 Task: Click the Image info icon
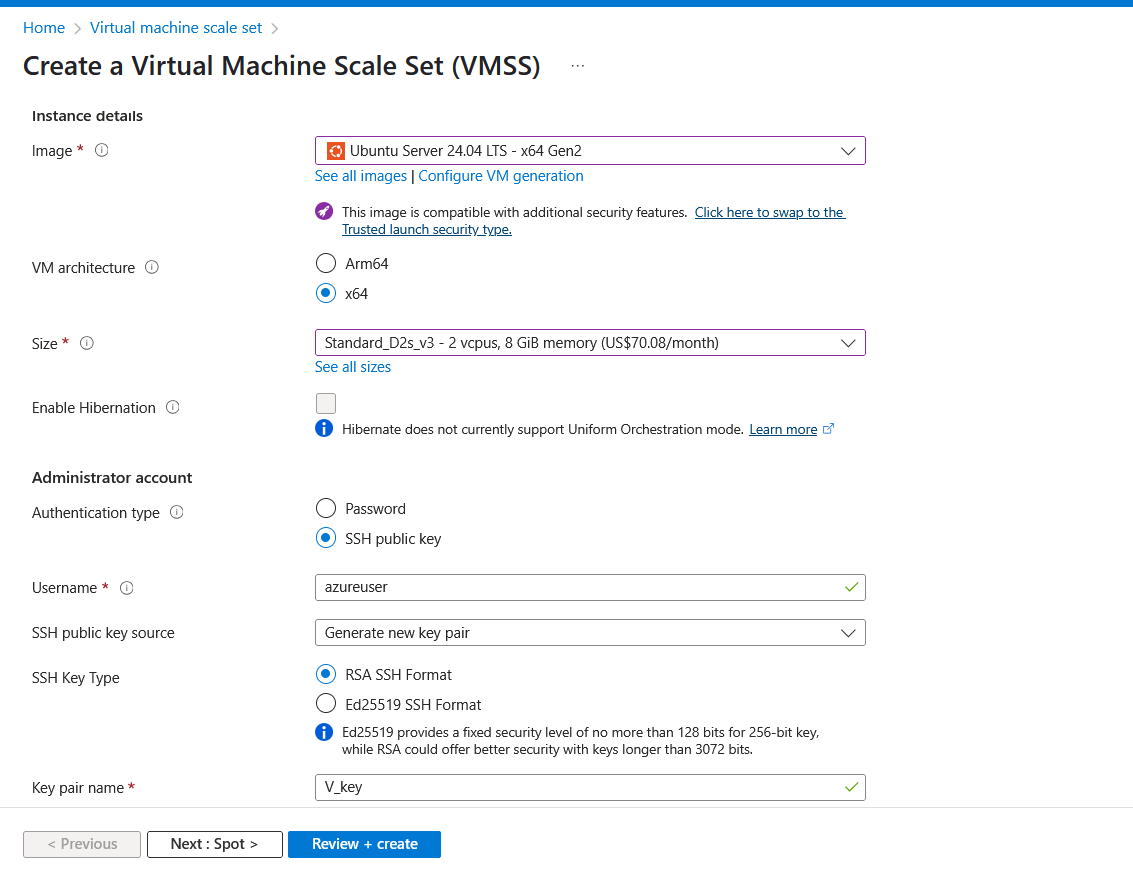tap(102, 150)
